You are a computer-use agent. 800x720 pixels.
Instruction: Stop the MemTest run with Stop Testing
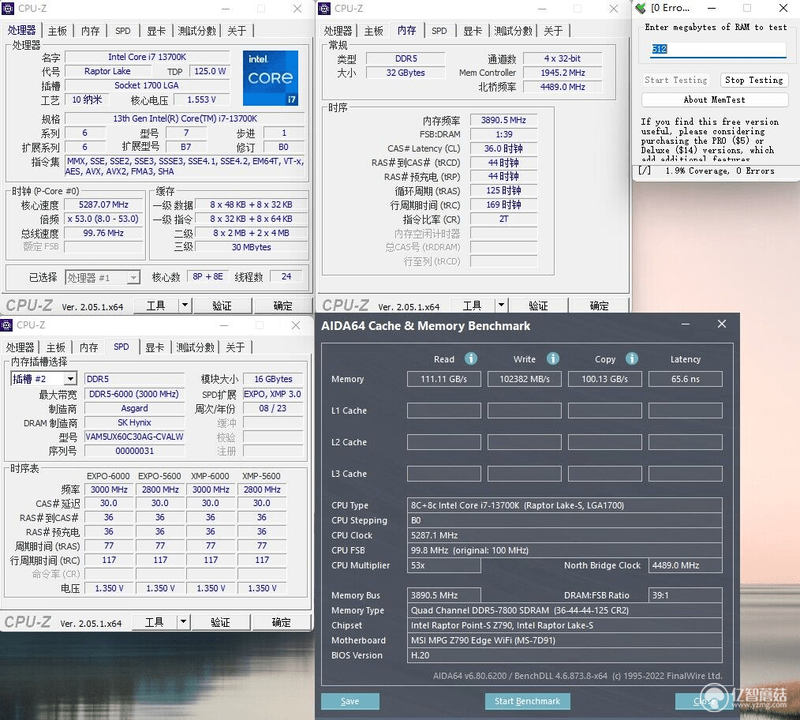754,80
